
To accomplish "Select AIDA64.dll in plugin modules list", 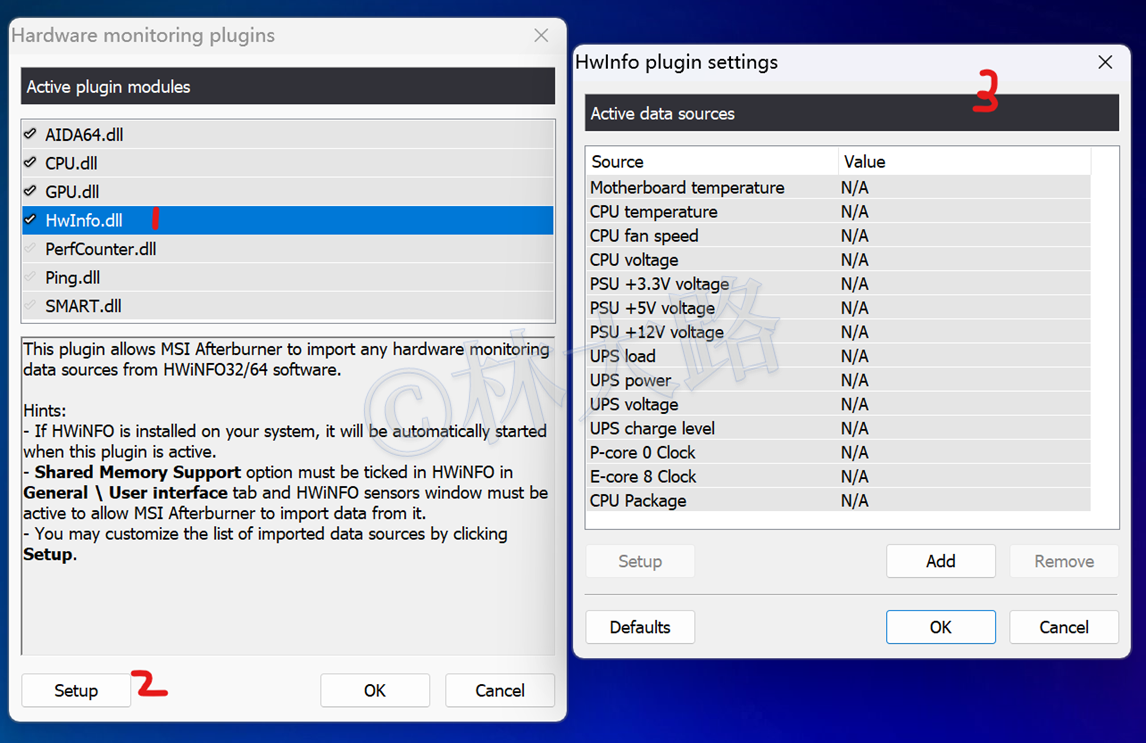I will click(x=287, y=134).
